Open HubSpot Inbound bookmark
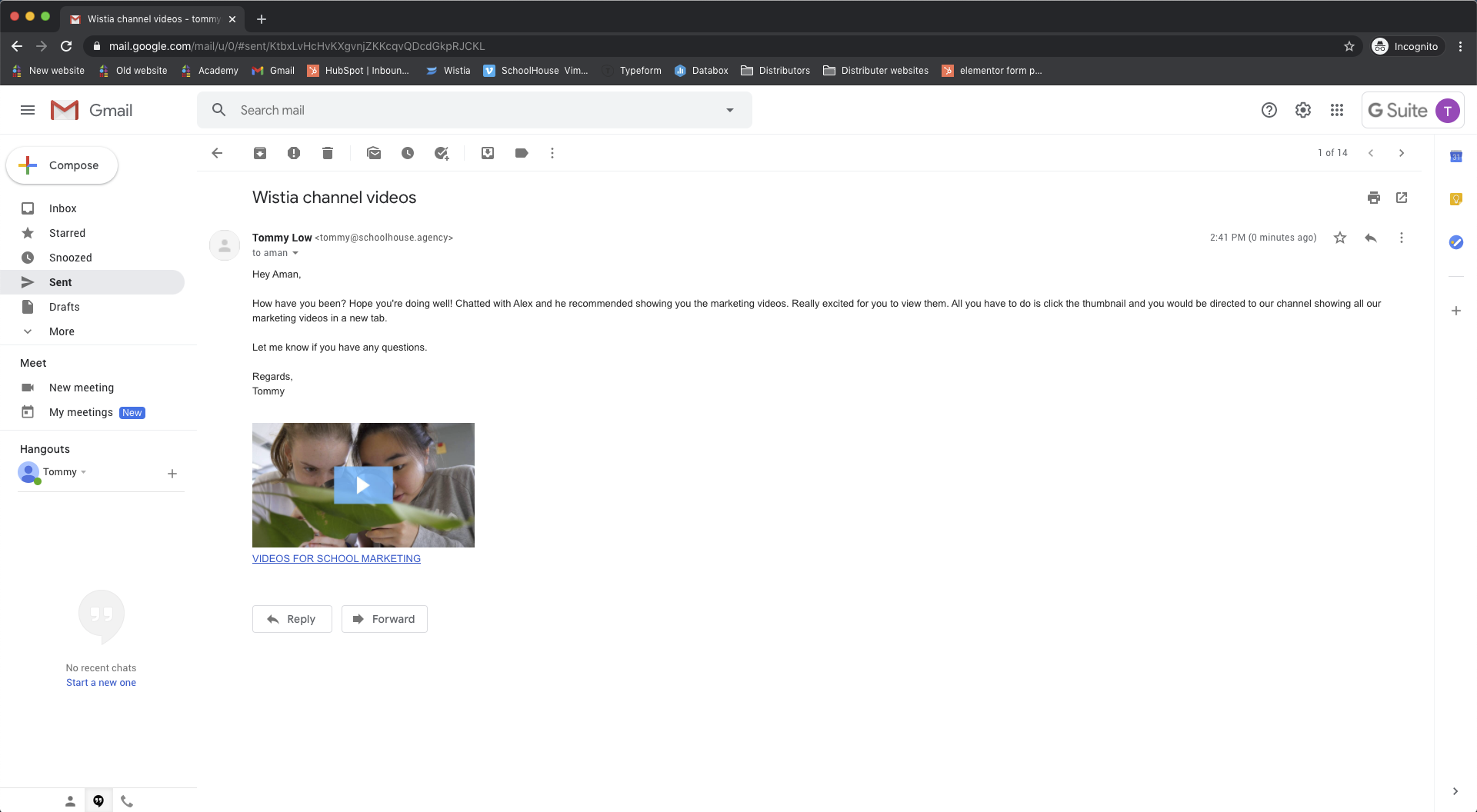Image resolution: width=1477 pixels, height=812 pixels. pos(358,71)
